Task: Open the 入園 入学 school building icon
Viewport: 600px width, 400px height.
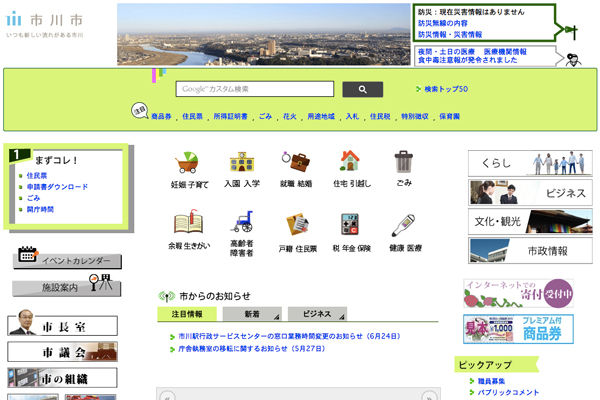Action: (241, 162)
